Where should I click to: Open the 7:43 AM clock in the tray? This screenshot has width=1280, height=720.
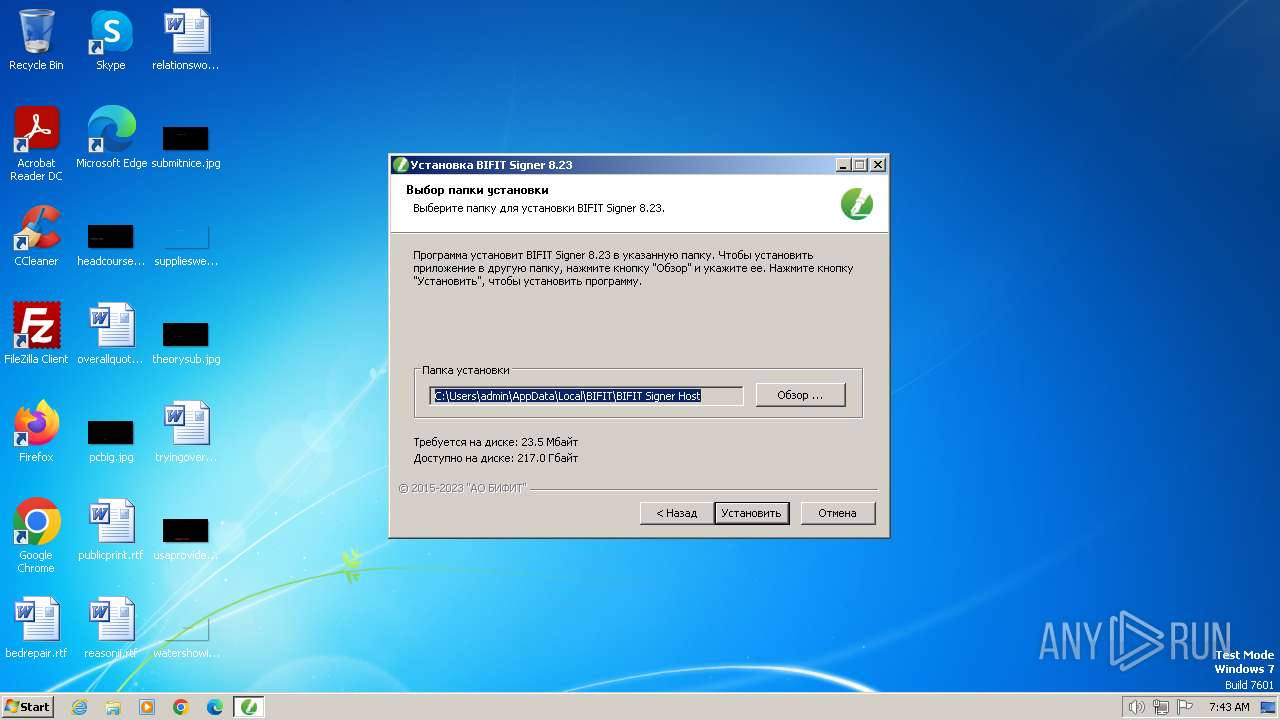[x=1229, y=707]
